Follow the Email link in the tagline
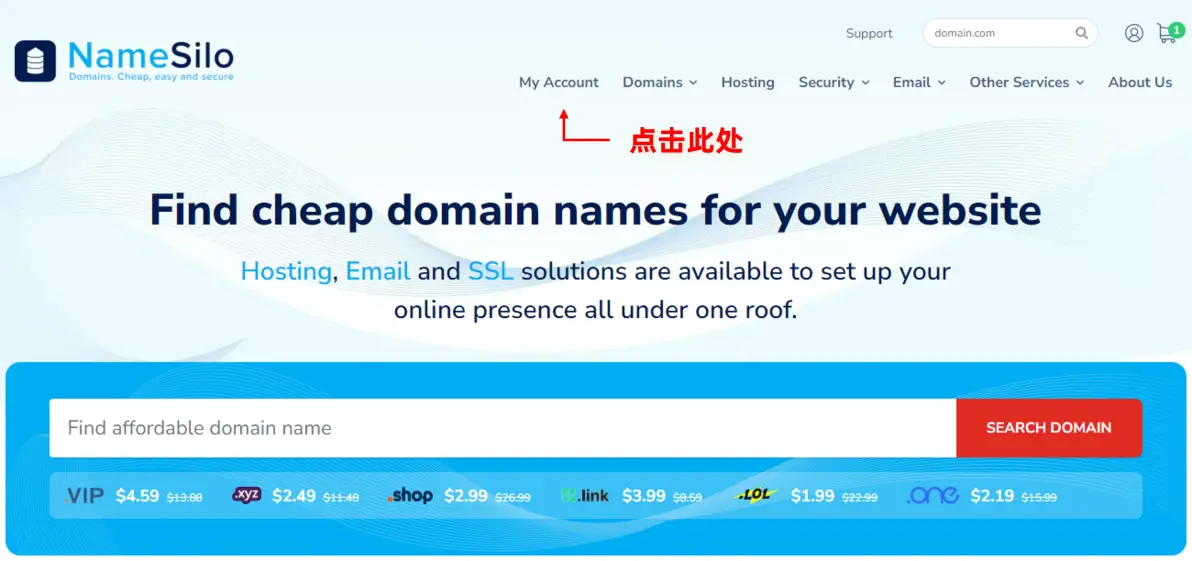 pos(378,271)
